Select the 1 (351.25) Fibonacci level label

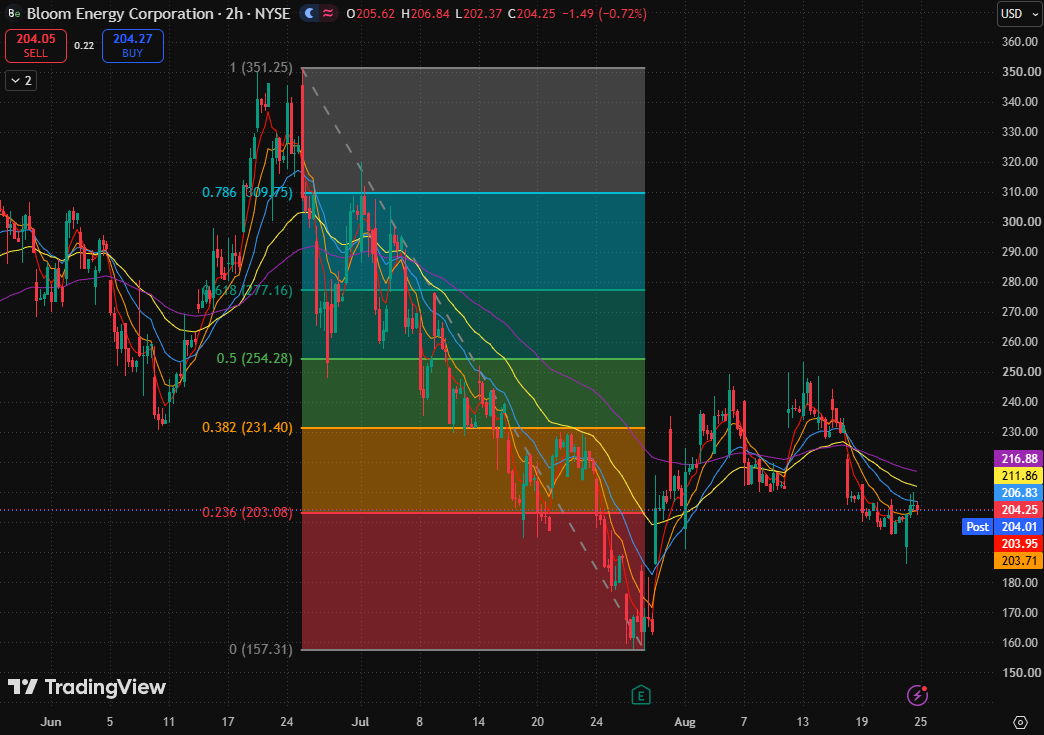pos(260,67)
